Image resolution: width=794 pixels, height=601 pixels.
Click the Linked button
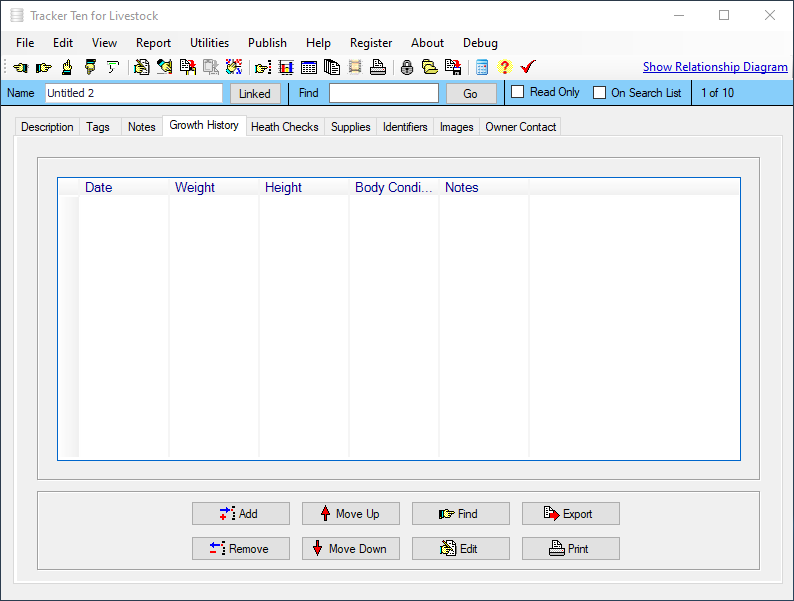click(255, 94)
